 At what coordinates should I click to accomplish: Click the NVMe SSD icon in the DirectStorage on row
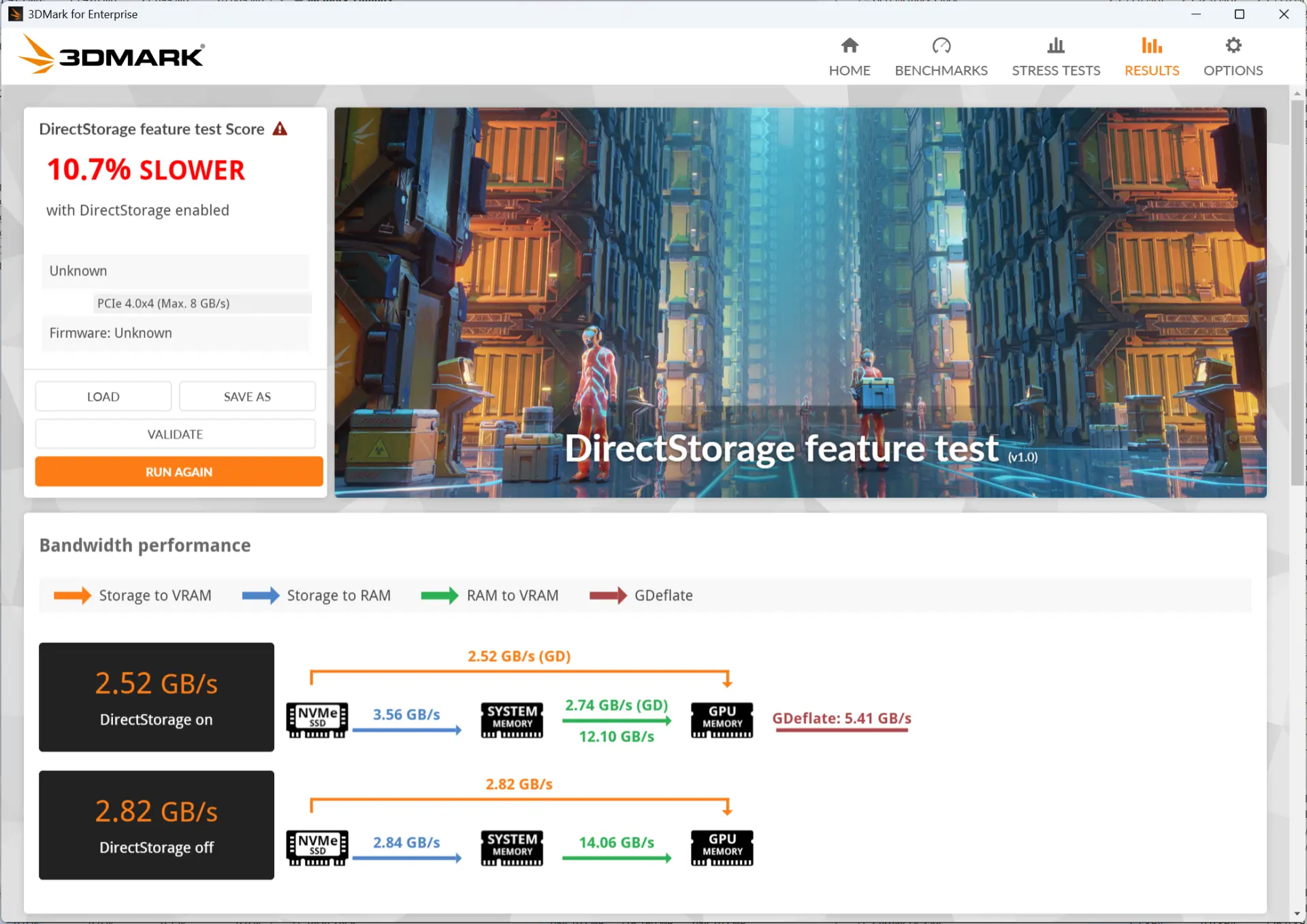pos(317,720)
